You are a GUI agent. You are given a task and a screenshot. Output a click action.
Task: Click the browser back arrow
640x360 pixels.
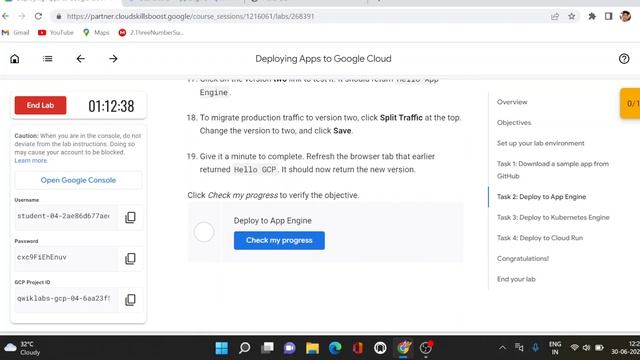(x=5, y=16)
